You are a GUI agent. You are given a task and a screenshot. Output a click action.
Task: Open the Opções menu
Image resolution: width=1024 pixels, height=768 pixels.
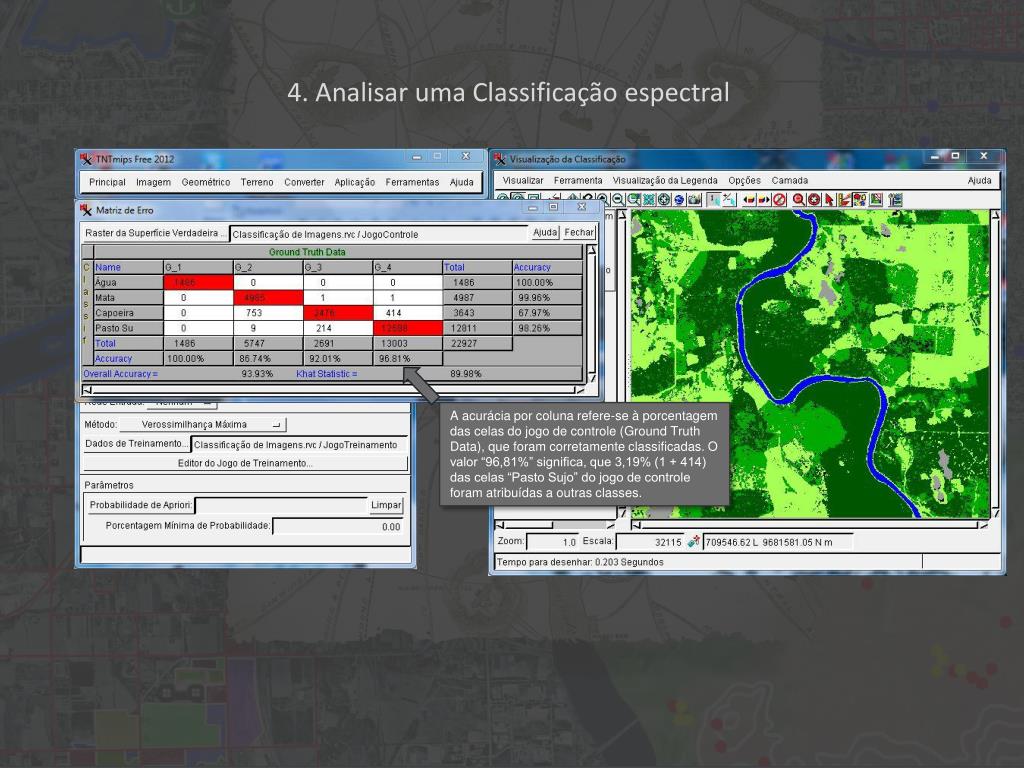coord(744,180)
